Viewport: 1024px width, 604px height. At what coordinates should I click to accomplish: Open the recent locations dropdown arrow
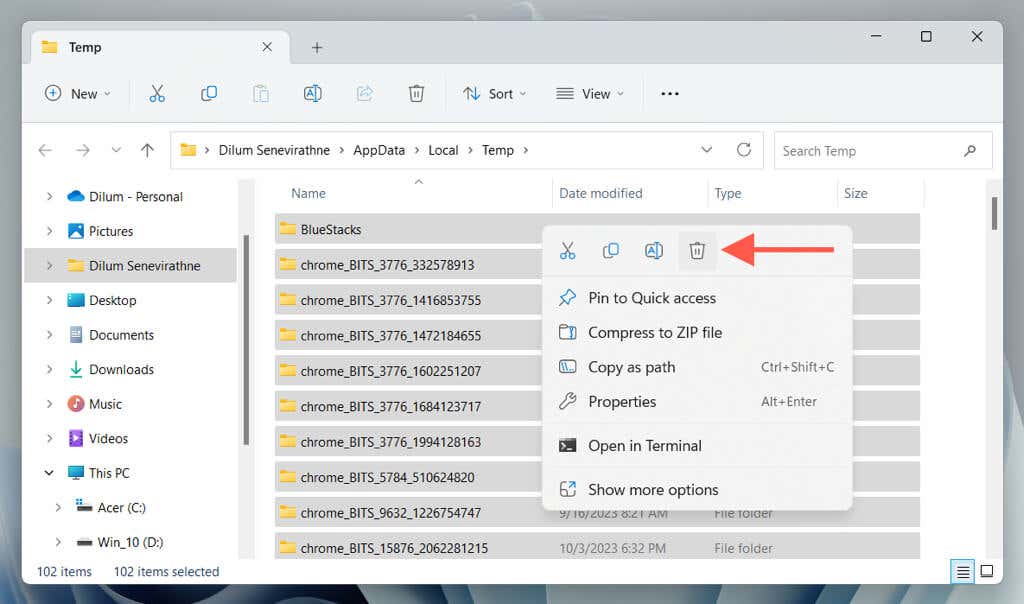pyautogui.click(x=116, y=150)
